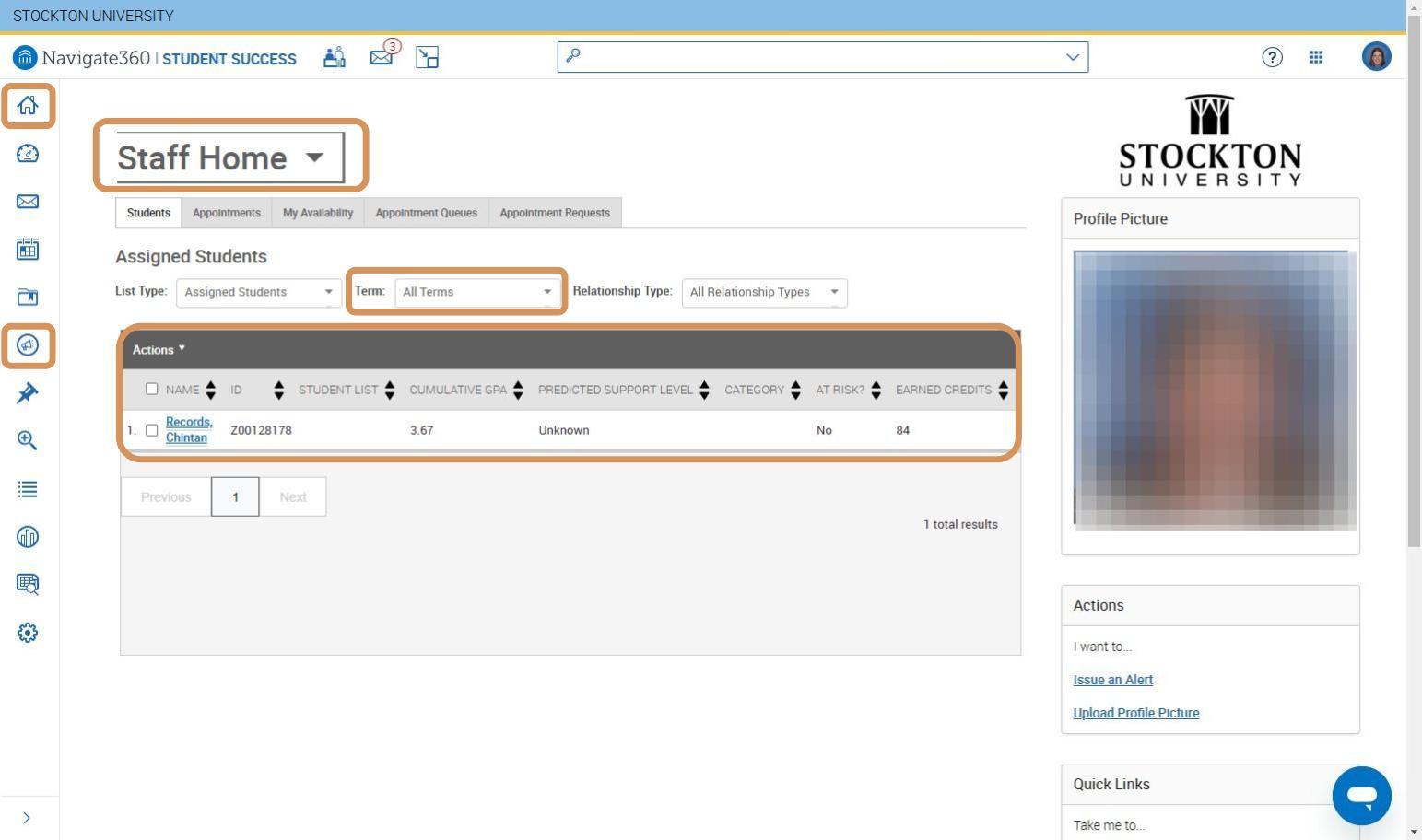Open the Actions menu in table header
Viewport: 1422px width, 840px height.
[x=159, y=350]
